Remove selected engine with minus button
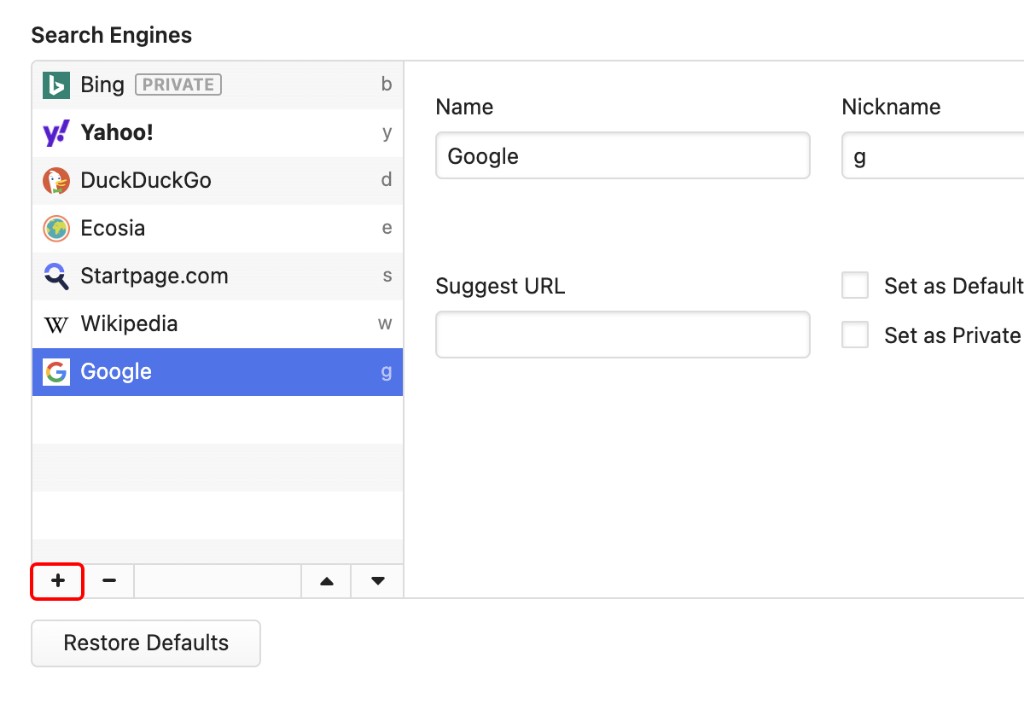 click(109, 581)
